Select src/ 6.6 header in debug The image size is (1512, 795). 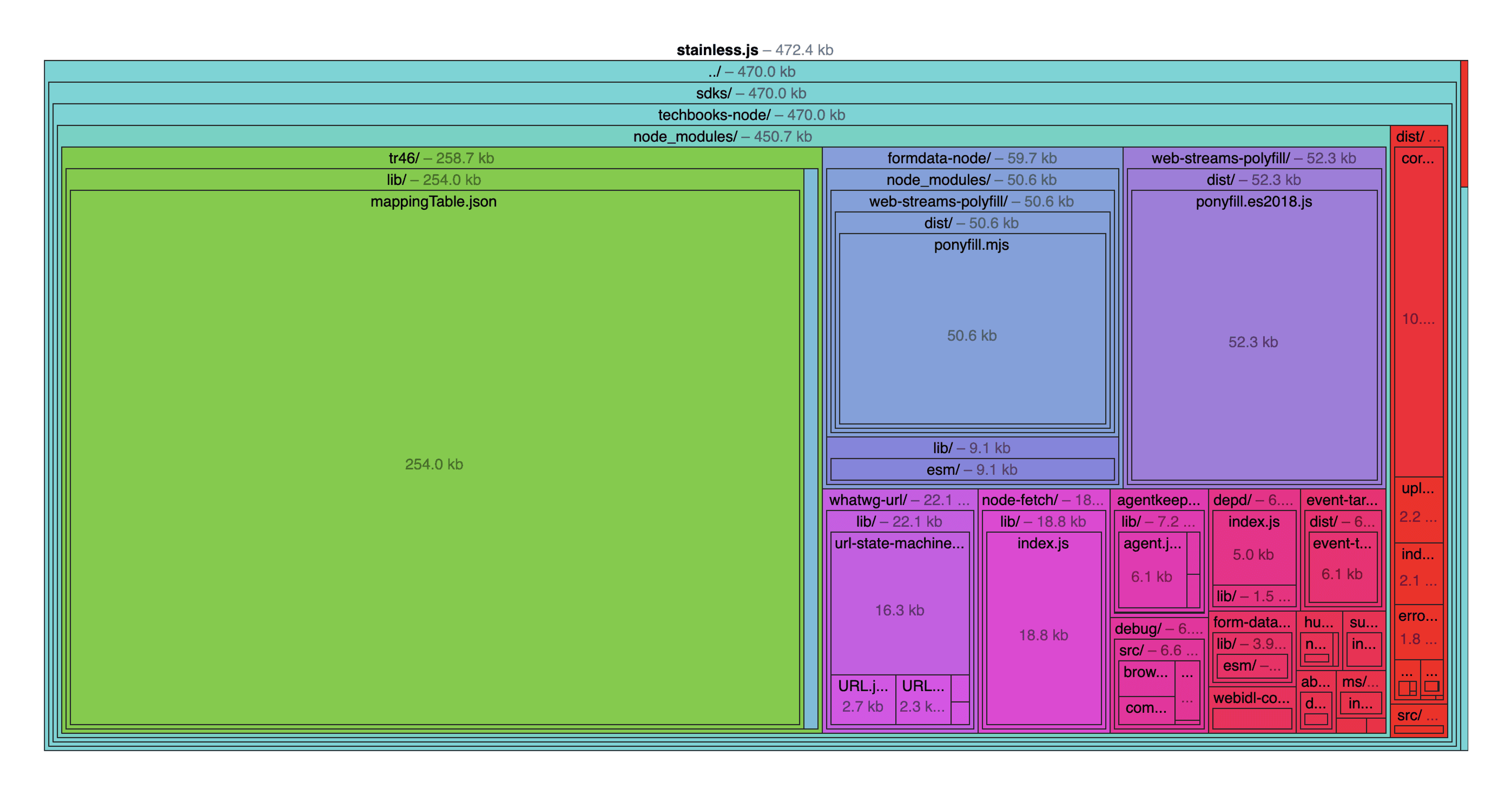pyautogui.click(x=1159, y=651)
